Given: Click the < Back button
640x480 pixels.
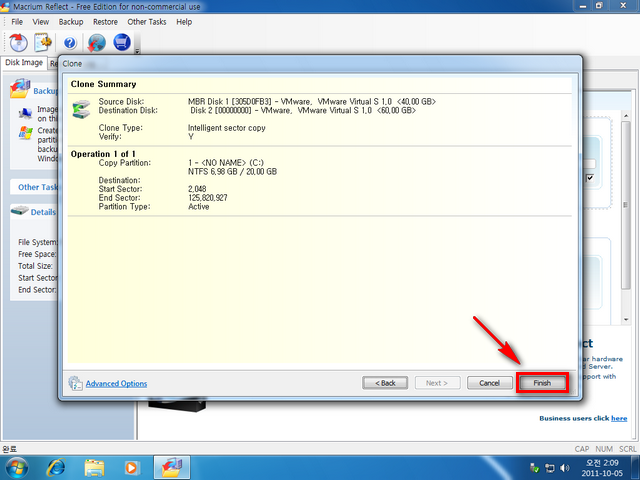Looking at the screenshot, I should click(385, 383).
